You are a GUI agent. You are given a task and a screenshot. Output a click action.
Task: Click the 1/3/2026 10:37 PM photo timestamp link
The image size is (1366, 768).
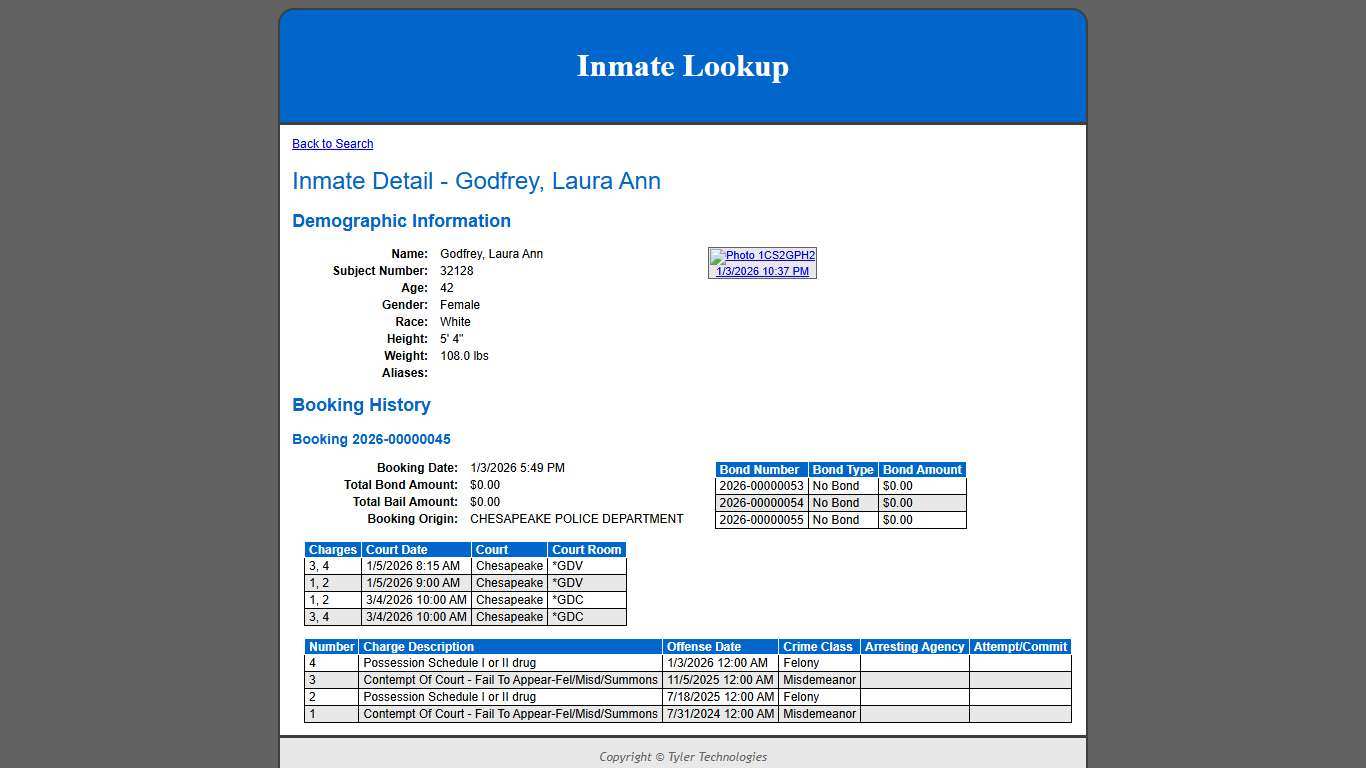(x=762, y=270)
